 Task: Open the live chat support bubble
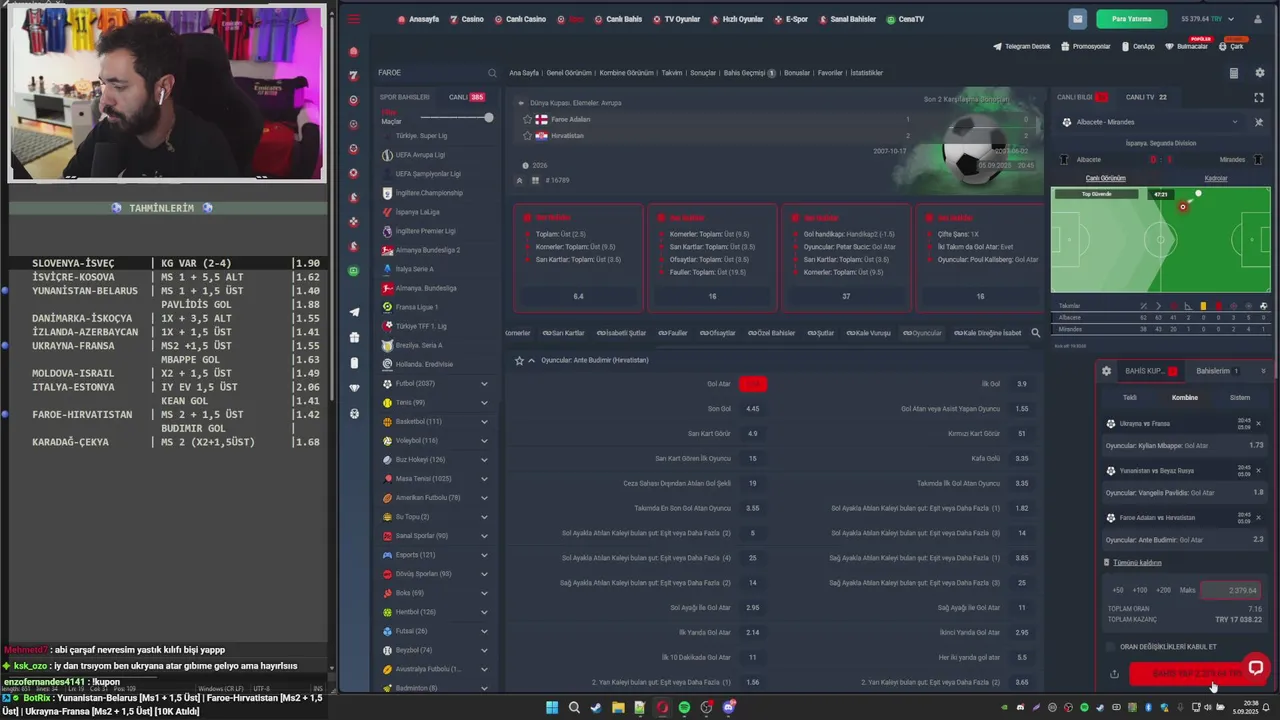coord(1256,667)
